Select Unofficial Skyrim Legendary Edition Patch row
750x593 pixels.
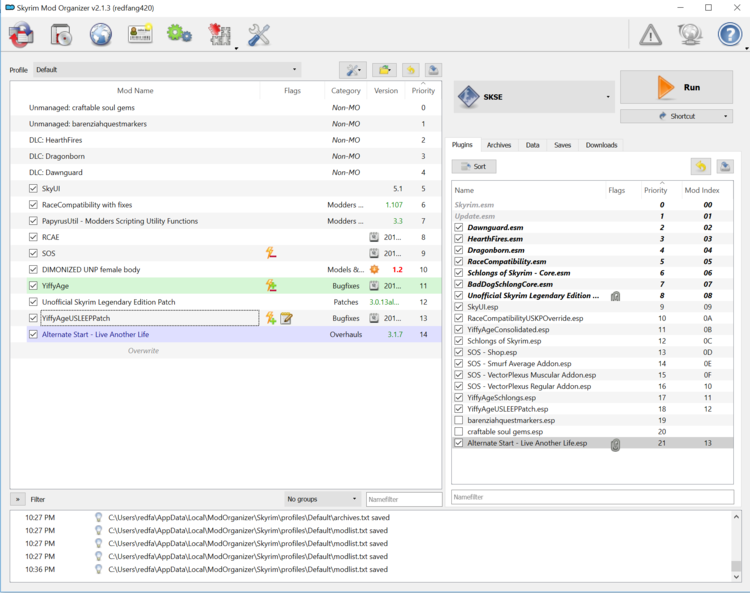[x=226, y=302]
